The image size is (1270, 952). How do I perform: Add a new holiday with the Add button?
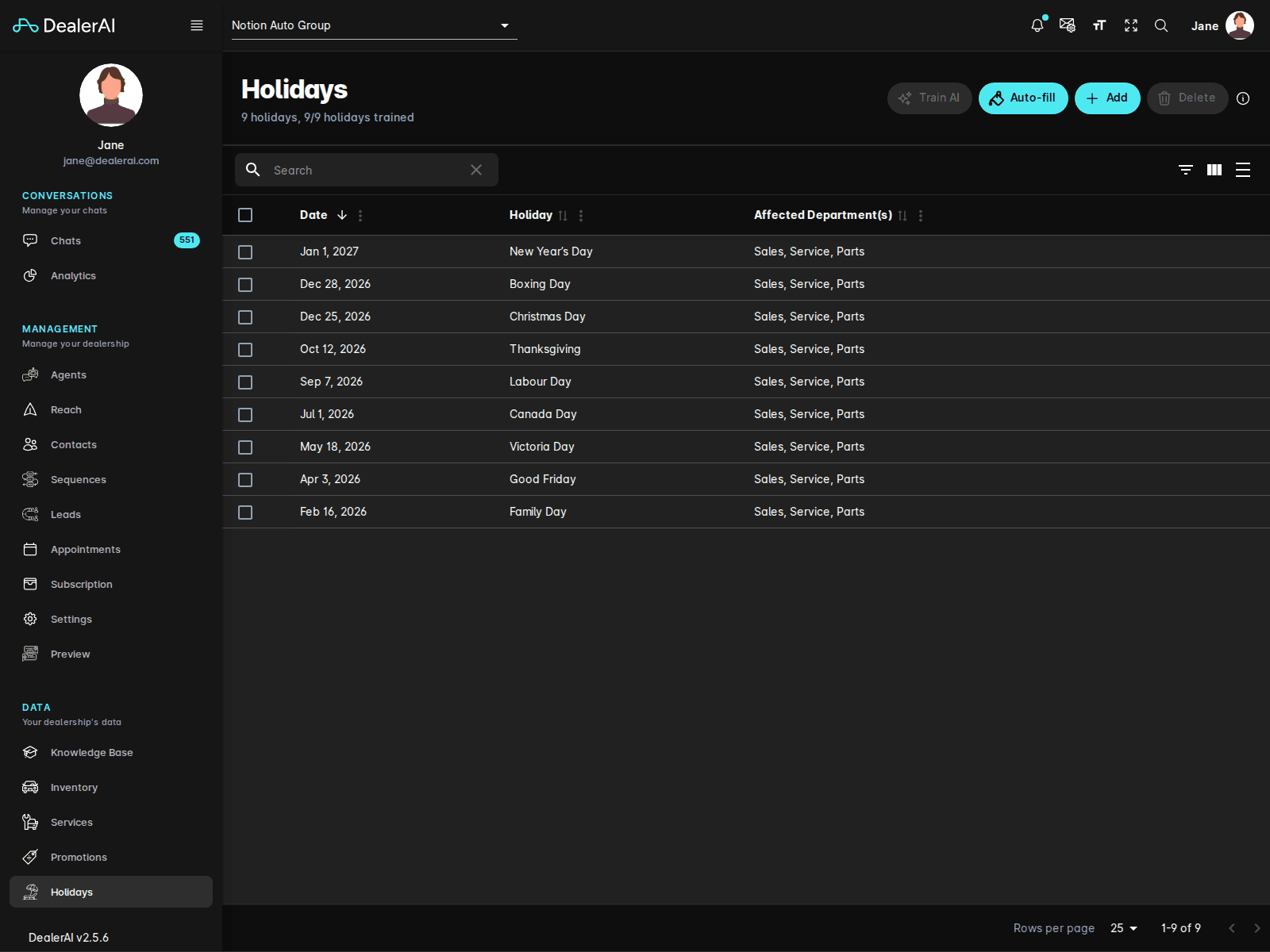coord(1107,98)
